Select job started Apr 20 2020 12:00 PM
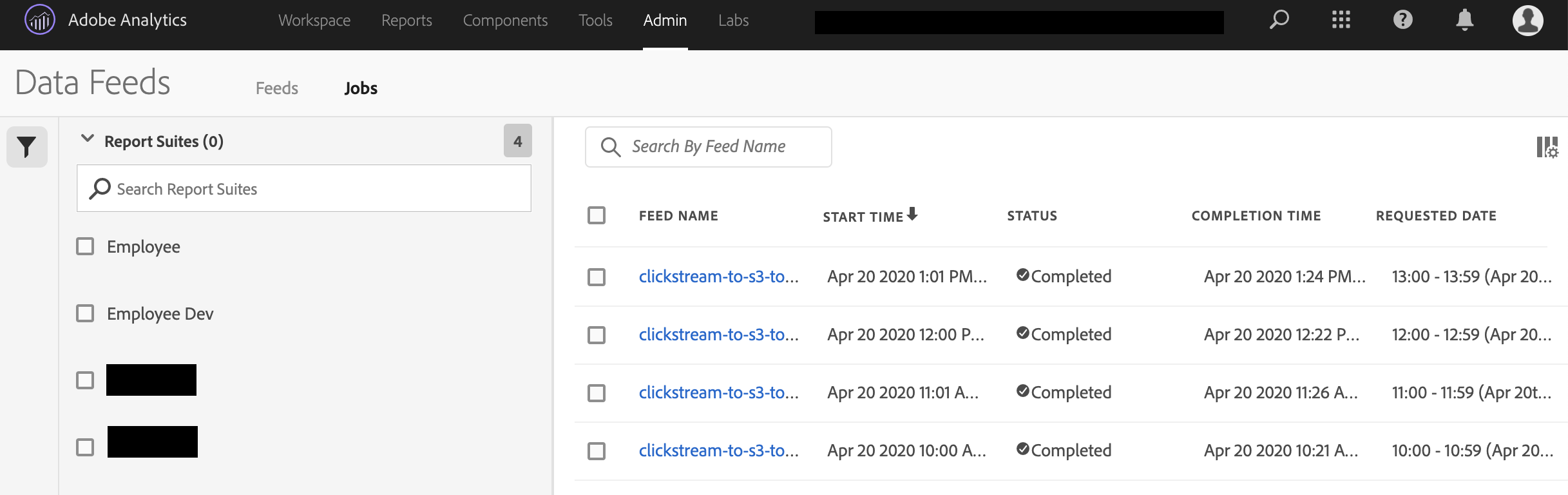The image size is (1568, 495). (597, 335)
